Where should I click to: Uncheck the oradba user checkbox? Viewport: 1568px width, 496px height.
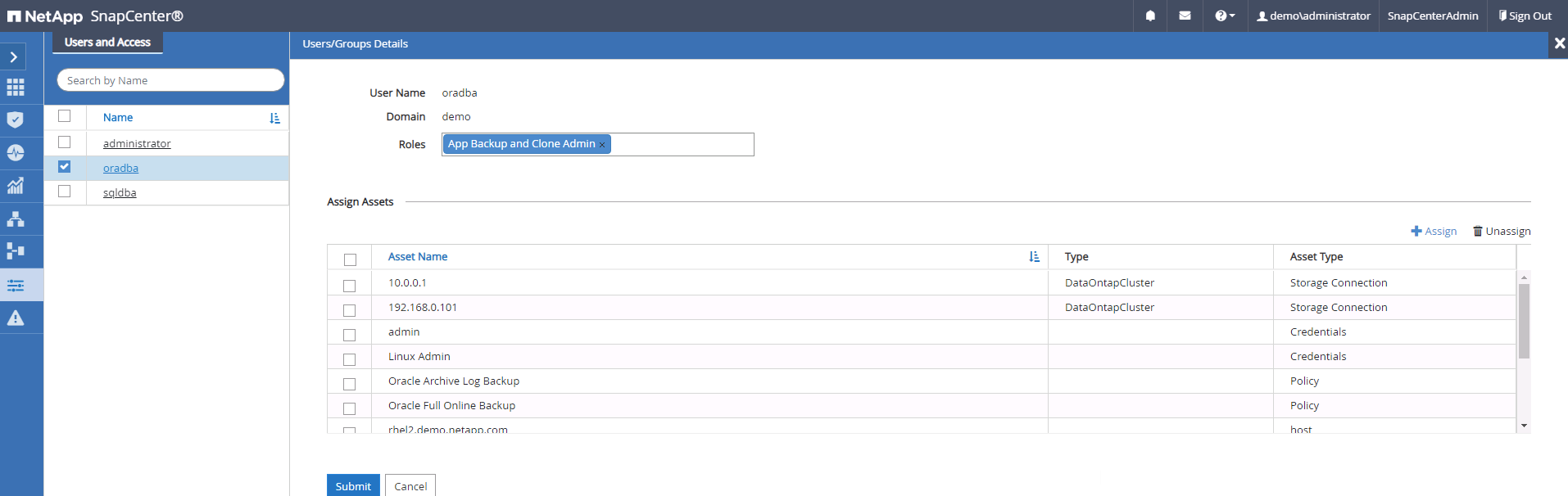(65, 167)
